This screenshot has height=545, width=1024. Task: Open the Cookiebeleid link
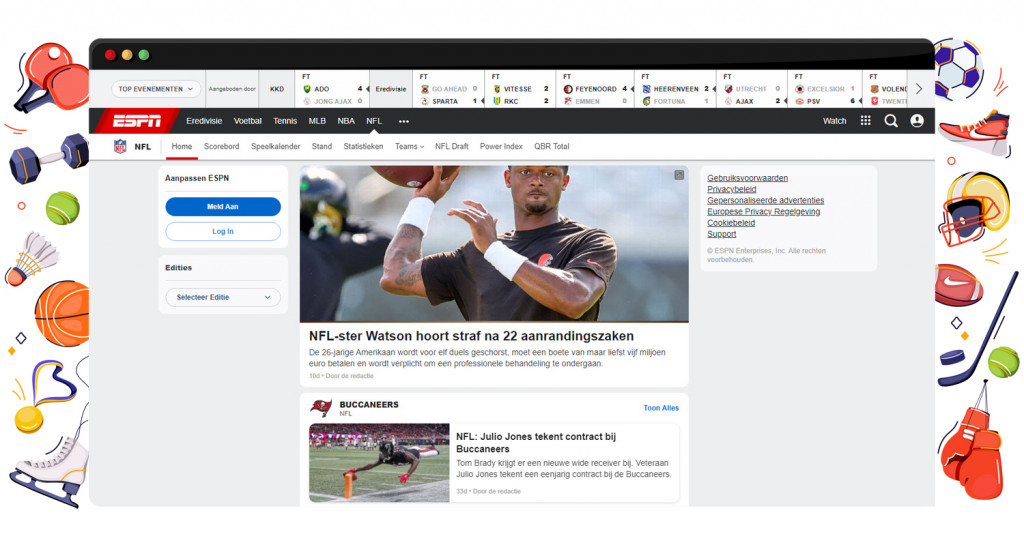(731, 223)
